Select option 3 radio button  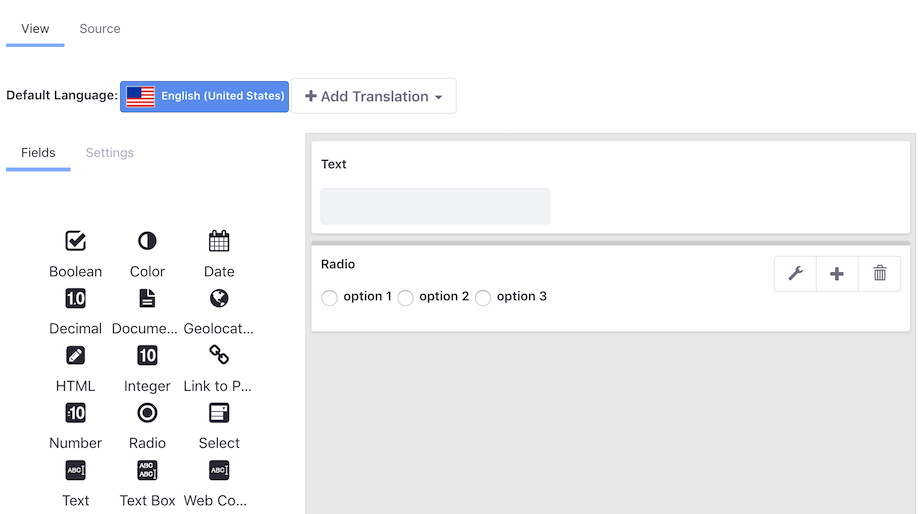pyautogui.click(x=483, y=298)
